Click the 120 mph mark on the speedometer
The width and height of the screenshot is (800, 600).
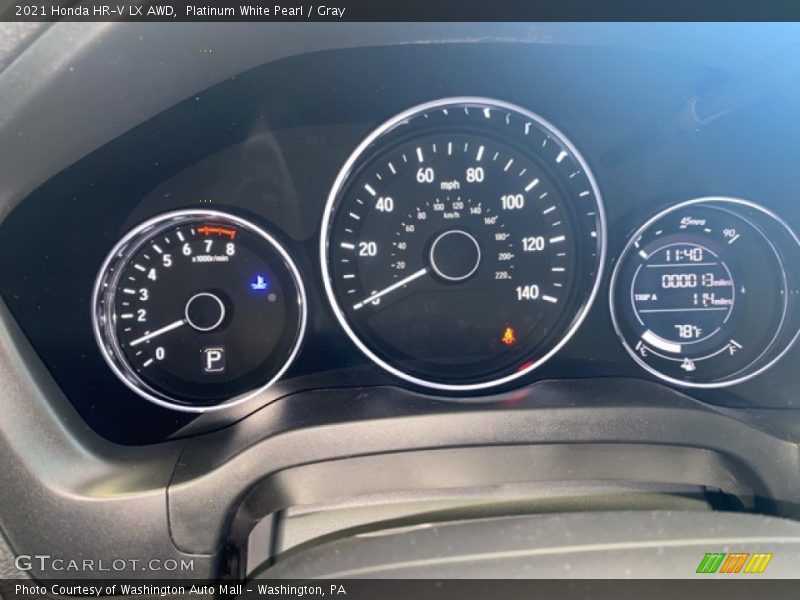(x=533, y=244)
